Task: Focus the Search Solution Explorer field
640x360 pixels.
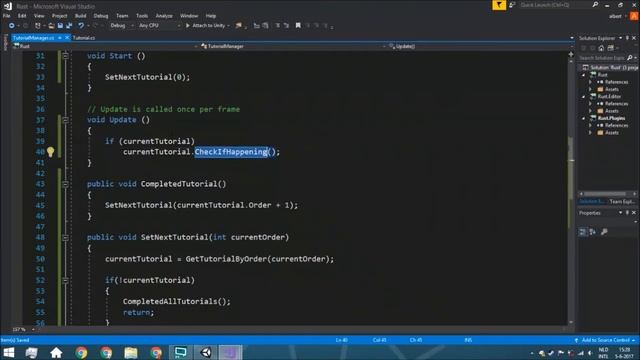Action: [x=602, y=58]
